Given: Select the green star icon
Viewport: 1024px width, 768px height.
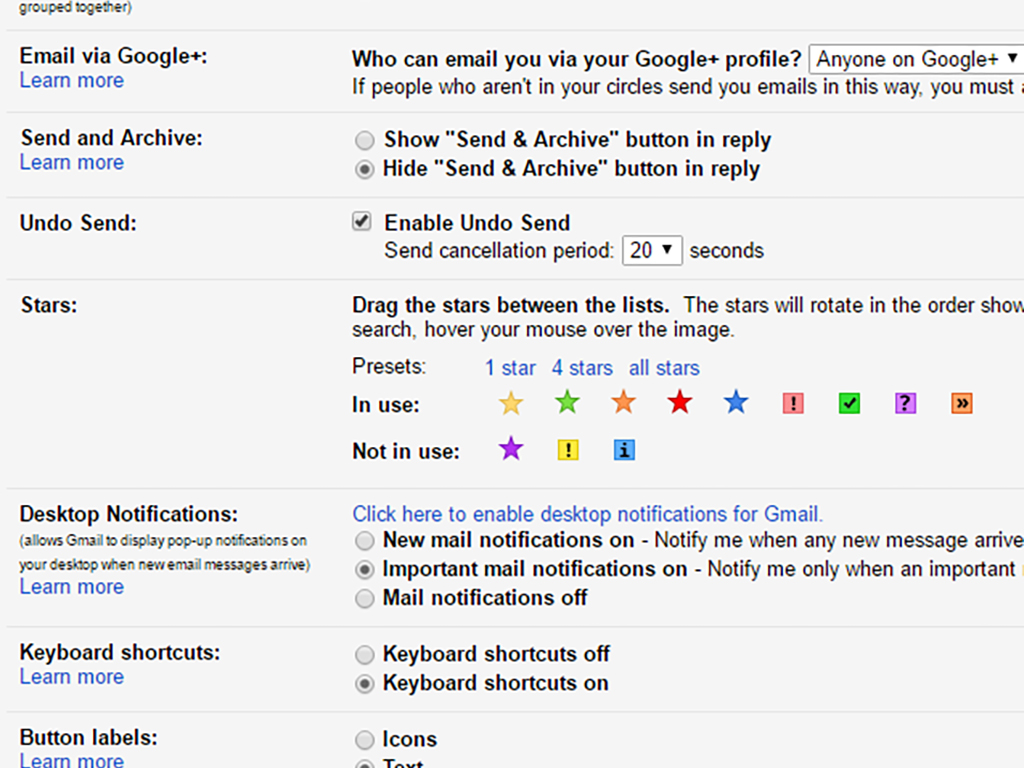Looking at the screenshot, I should (x=567, y=403).
